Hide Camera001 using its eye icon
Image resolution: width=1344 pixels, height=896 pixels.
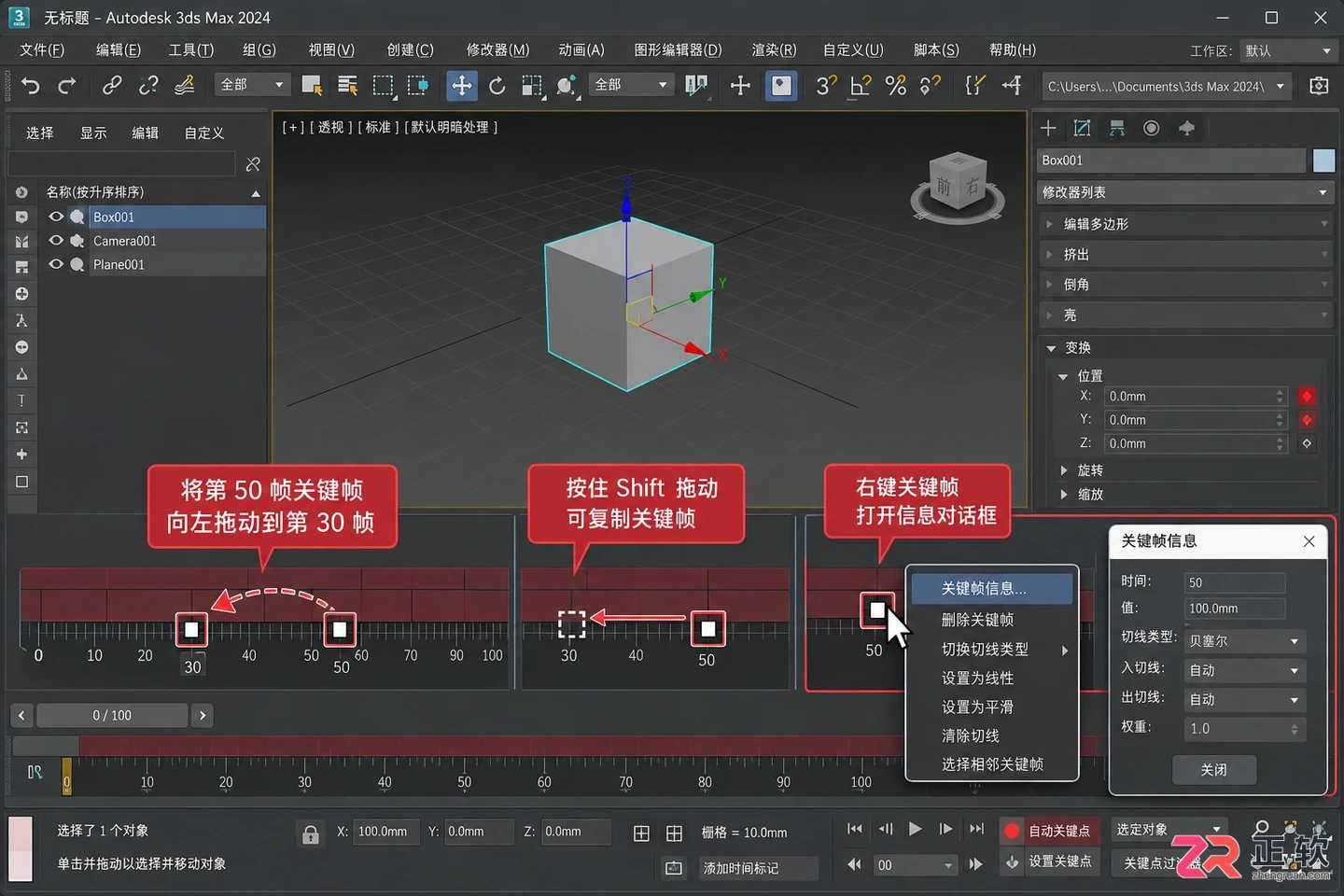pos(56,241)
